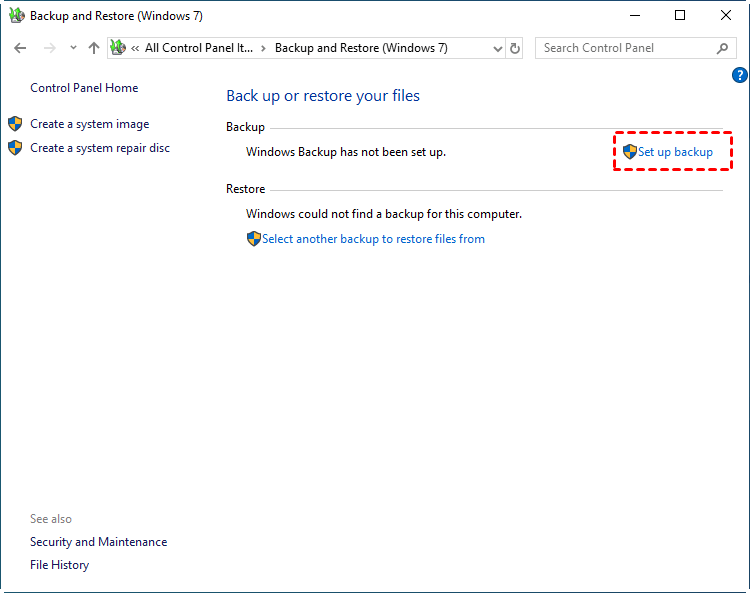The height and width of the screenshot is (593, 750).
Task: Open the Recent locations dropdown arrow
Action: (x=73, y=48)
